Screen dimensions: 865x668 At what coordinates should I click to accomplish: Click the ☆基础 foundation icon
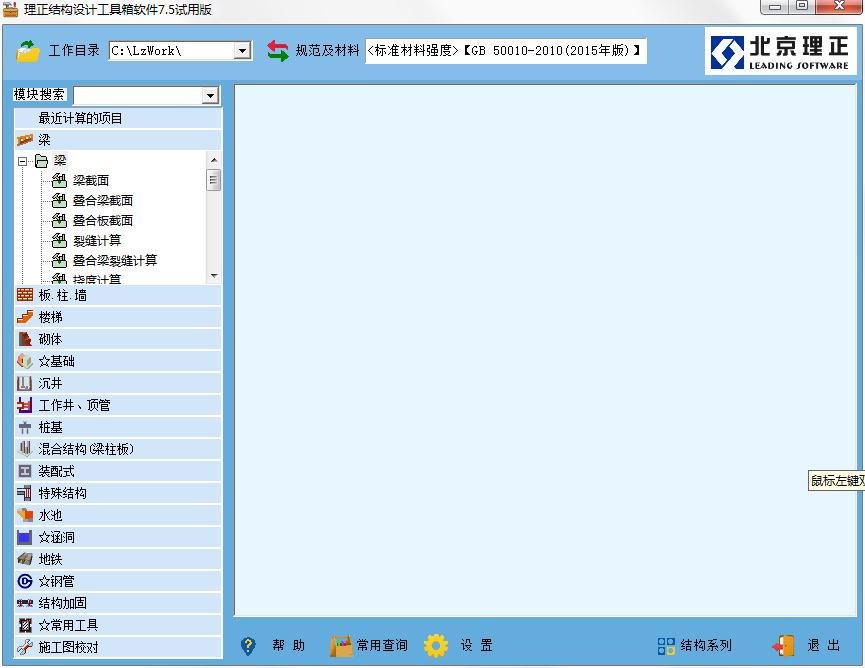[x=25, y=361]
